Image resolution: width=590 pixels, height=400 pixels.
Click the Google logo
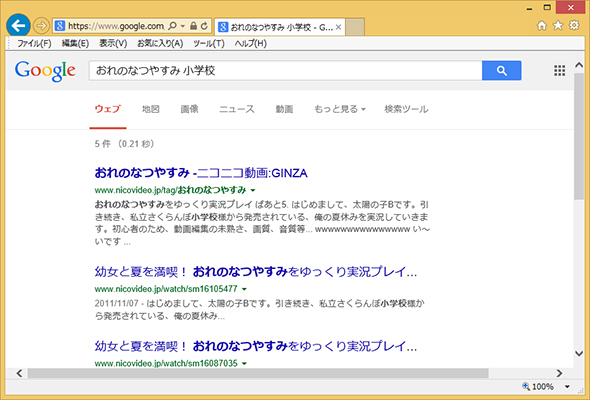click(45, 71)
